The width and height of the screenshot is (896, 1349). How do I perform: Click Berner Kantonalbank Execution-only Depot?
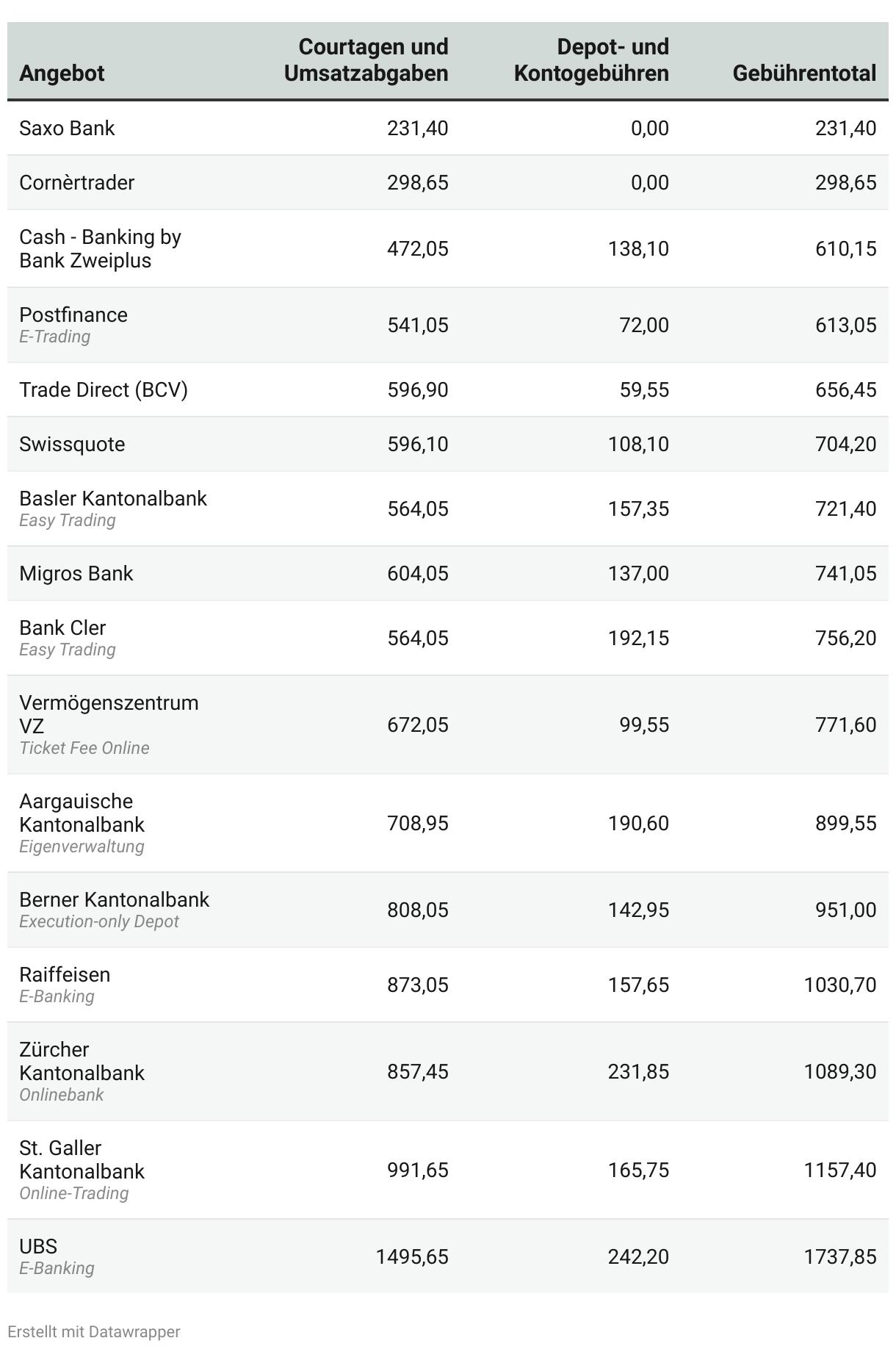point(114,909)
